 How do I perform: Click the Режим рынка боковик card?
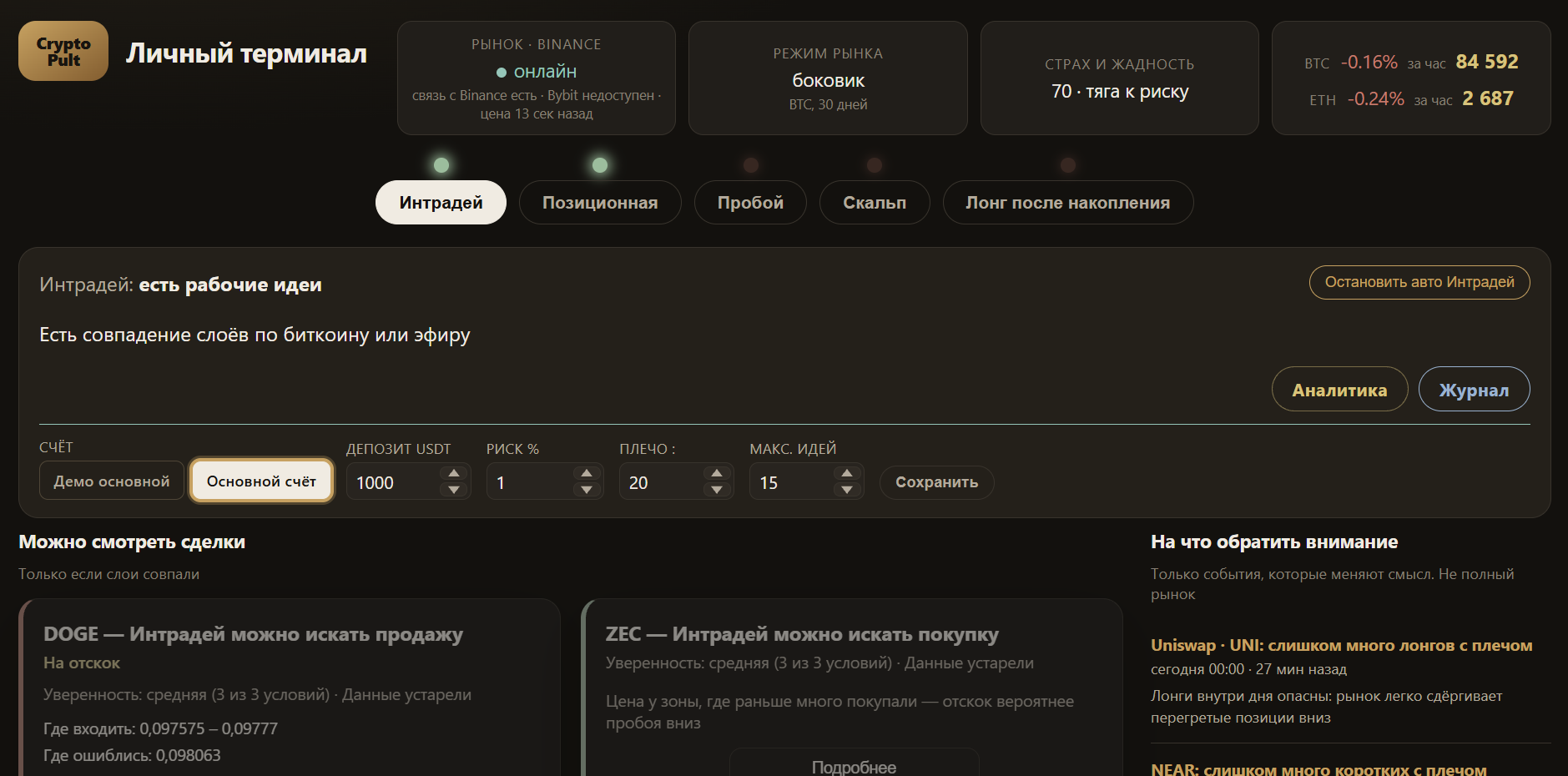click(828, 78)
